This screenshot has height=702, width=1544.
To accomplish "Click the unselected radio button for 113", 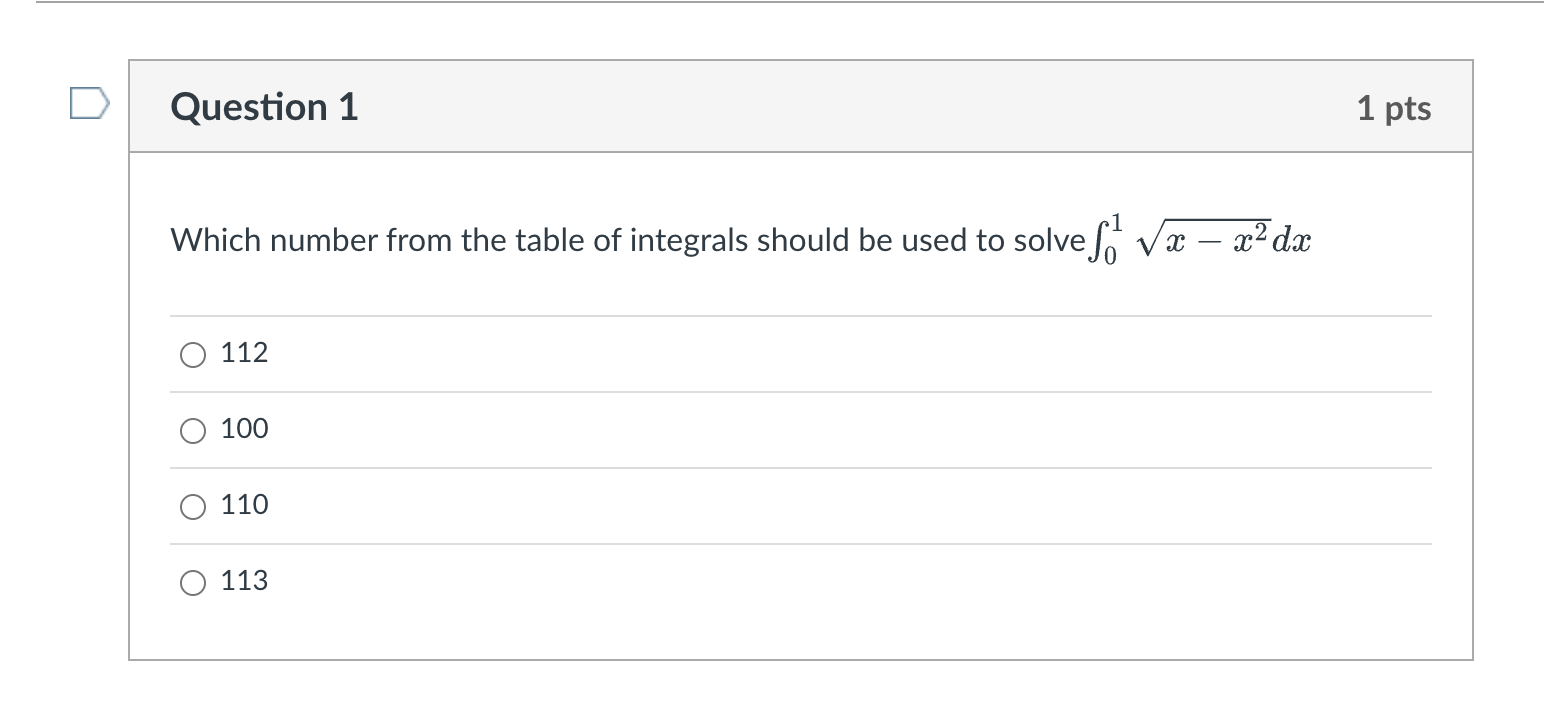I will coord(192,581).
